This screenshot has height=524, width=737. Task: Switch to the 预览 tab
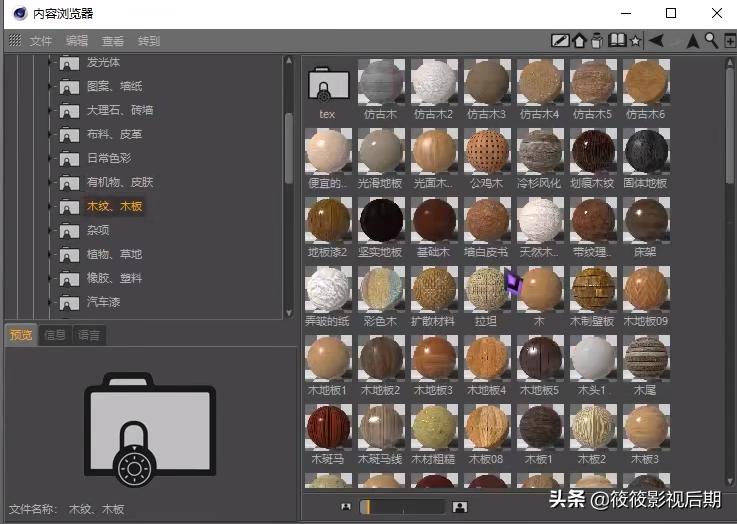click(21, 335)
